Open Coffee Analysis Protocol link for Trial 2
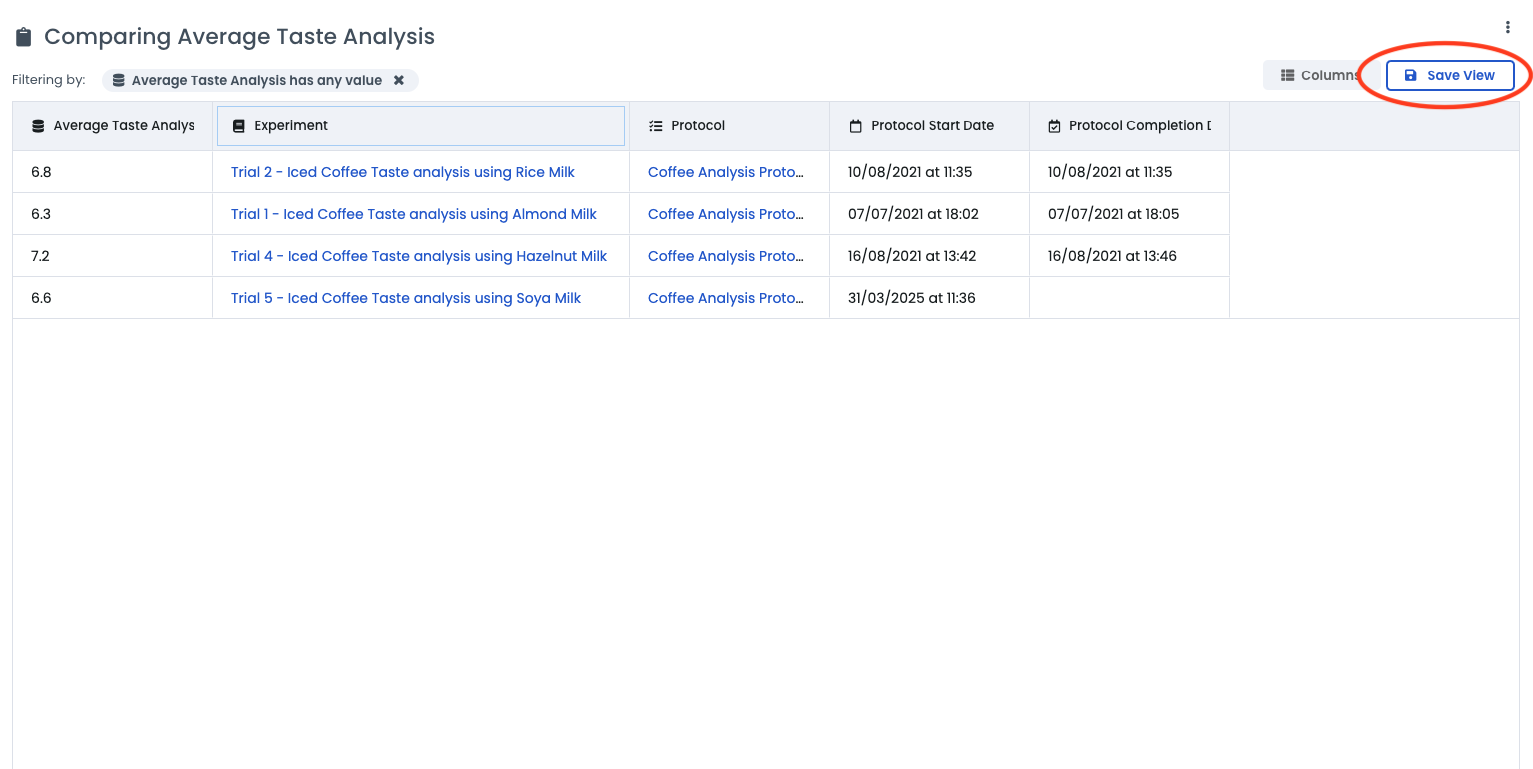Image resolution: width=1533 pixels, height=769 pixels. point(725,172)
